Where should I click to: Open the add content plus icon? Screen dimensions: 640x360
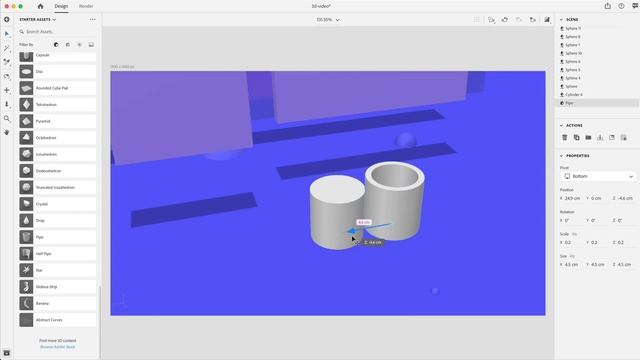pos(7,19)
